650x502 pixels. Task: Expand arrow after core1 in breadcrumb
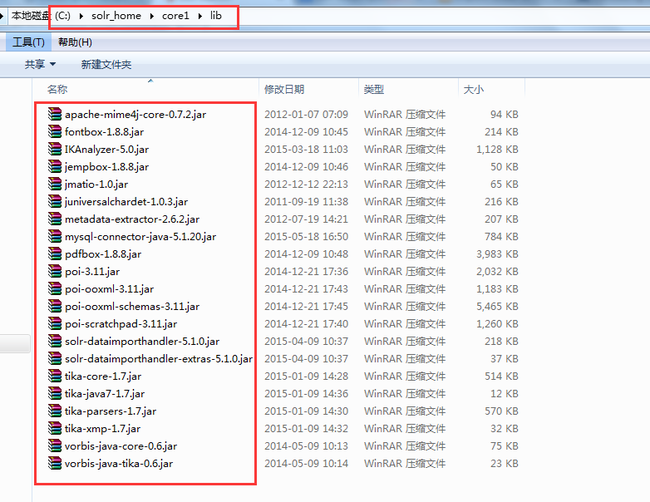click(200, 16)
